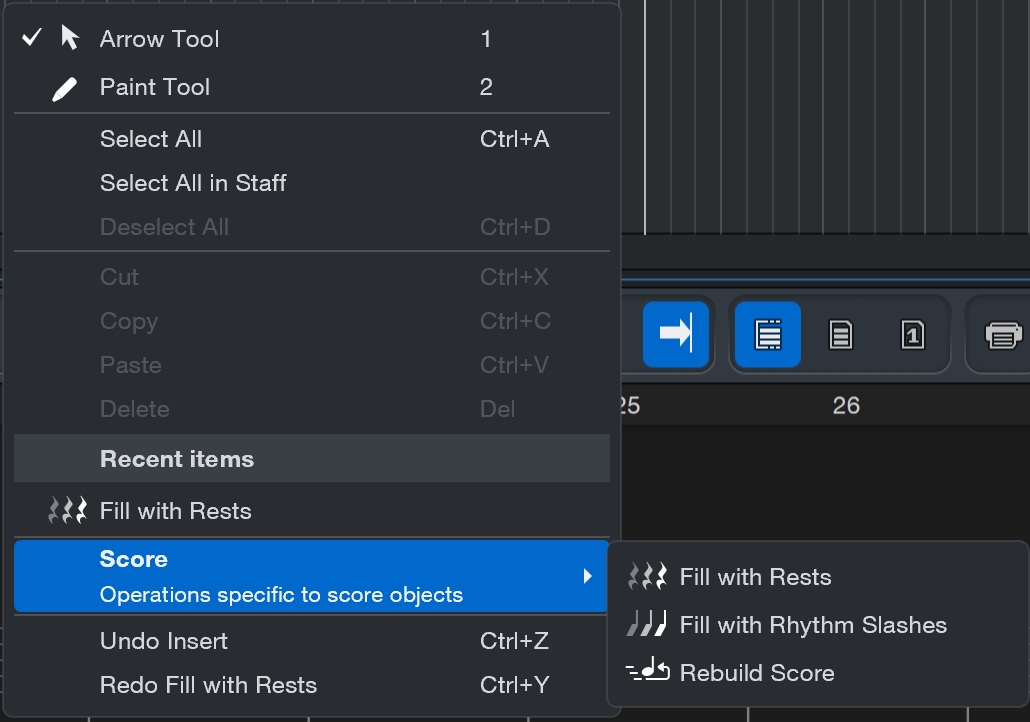Toggle the autoscroll arrow button
The width and height of the screenshot is (1030, 722).
click(x=675, y=334)
